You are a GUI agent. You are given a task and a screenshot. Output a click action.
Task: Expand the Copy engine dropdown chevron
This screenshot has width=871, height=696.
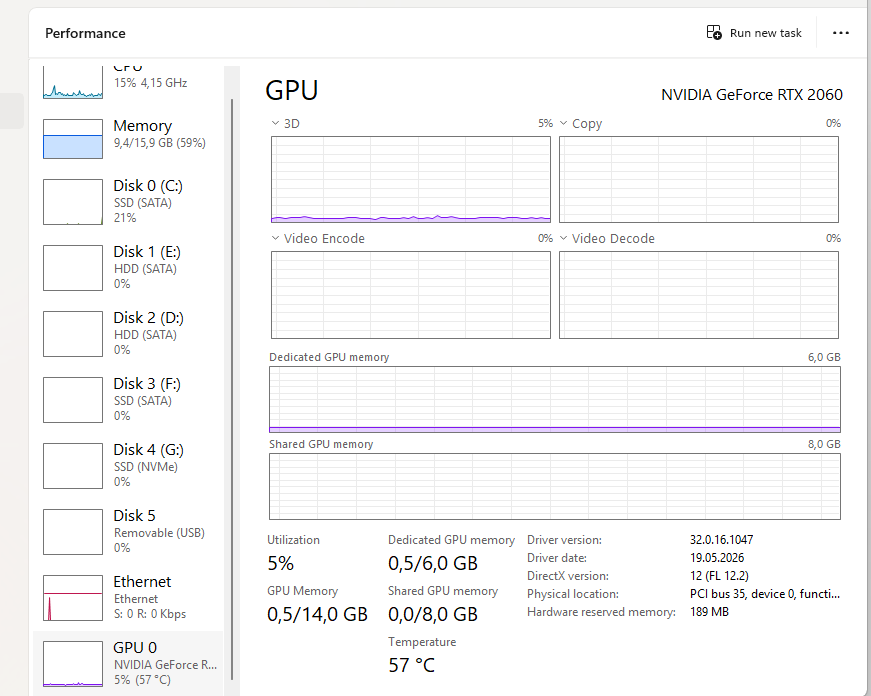coord(563,123)
